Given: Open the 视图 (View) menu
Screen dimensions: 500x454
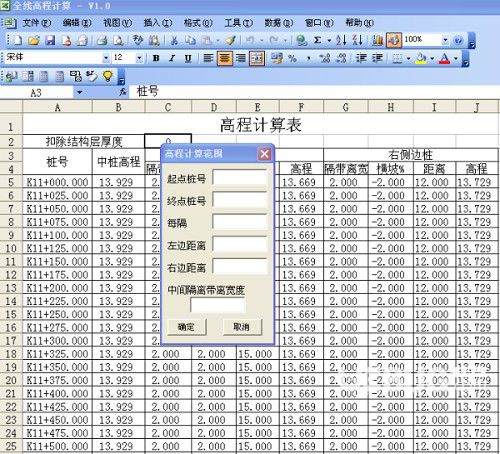Looking at the screenshot, I should click(x=117, y=23).
